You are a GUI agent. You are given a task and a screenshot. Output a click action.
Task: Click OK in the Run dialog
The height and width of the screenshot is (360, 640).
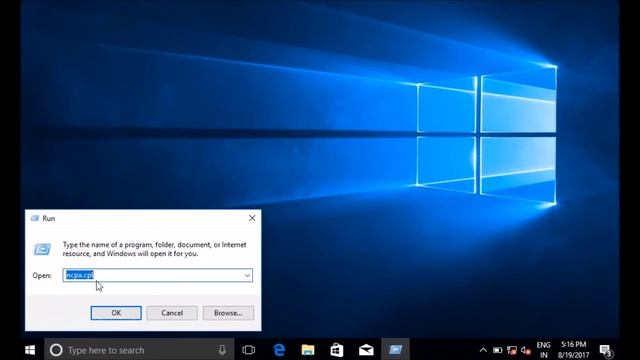tap(116, 313)
